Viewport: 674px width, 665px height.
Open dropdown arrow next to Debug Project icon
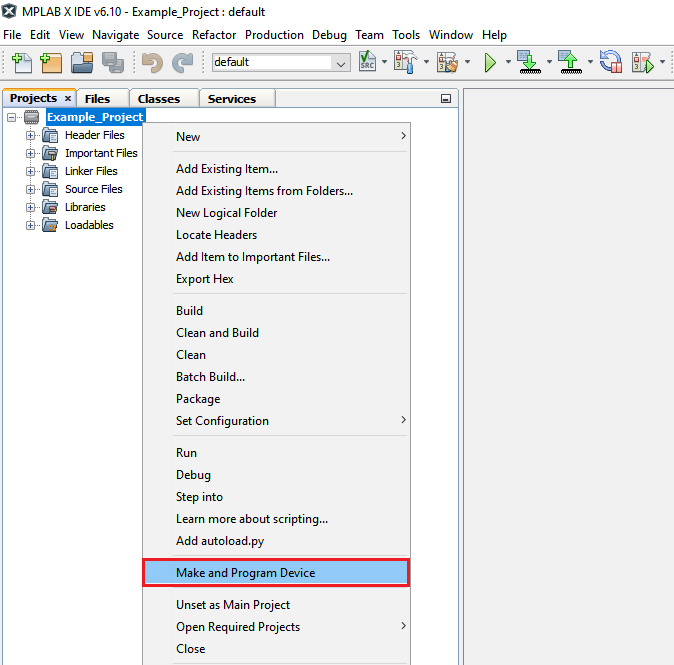coord(662,62)
